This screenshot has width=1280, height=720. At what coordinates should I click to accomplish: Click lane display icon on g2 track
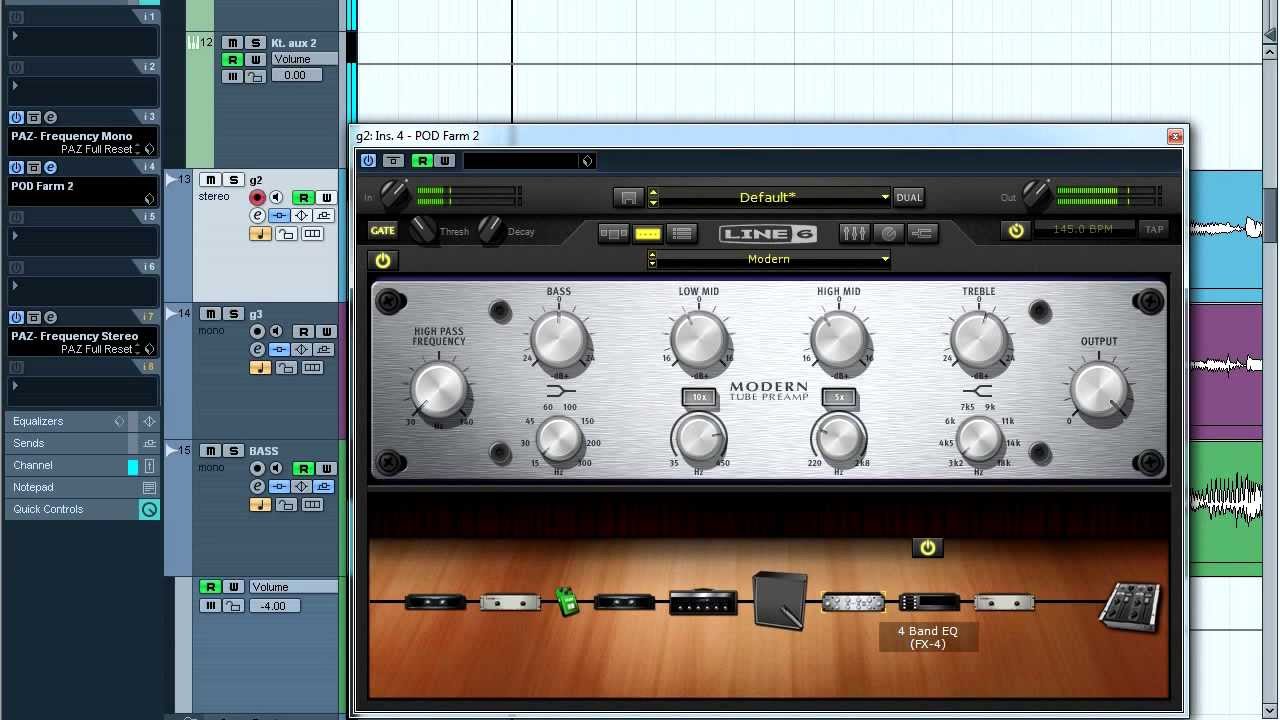click(313, 234)
